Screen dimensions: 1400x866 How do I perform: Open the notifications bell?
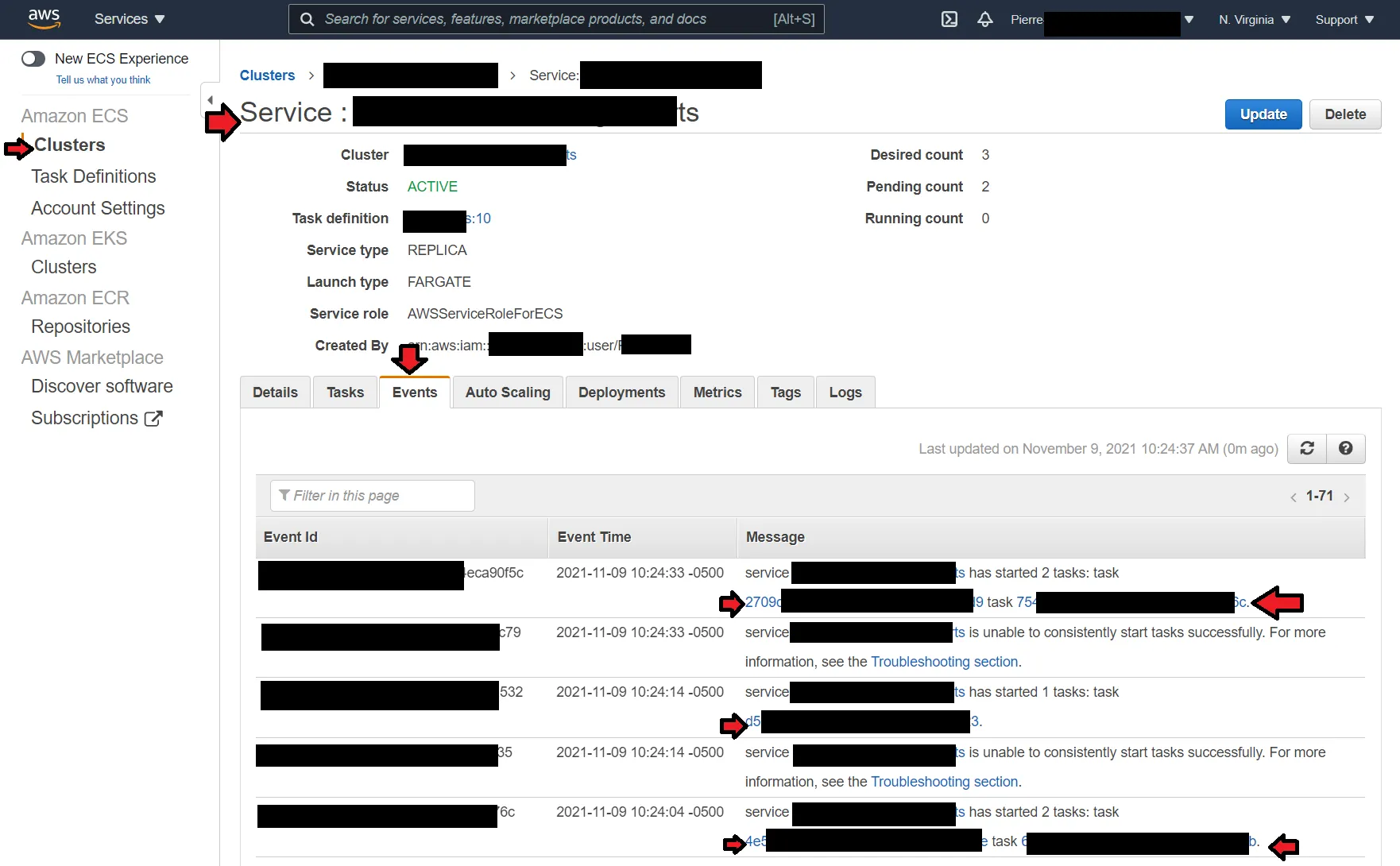(985, 19)
